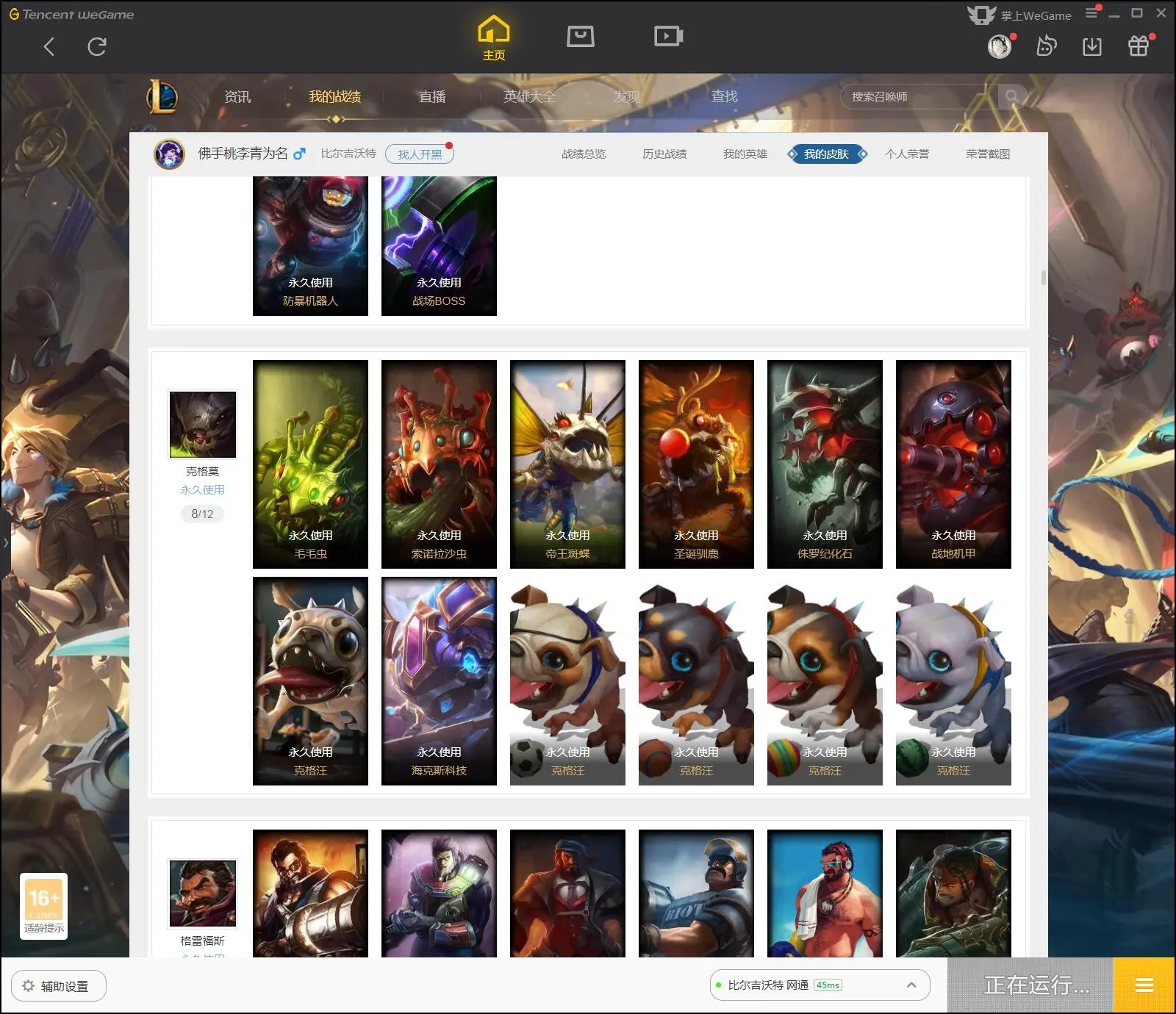Screen dimensions: 1176x1014
Task: Click the 搜索召唤师 search field
Action: coord(919,96)
